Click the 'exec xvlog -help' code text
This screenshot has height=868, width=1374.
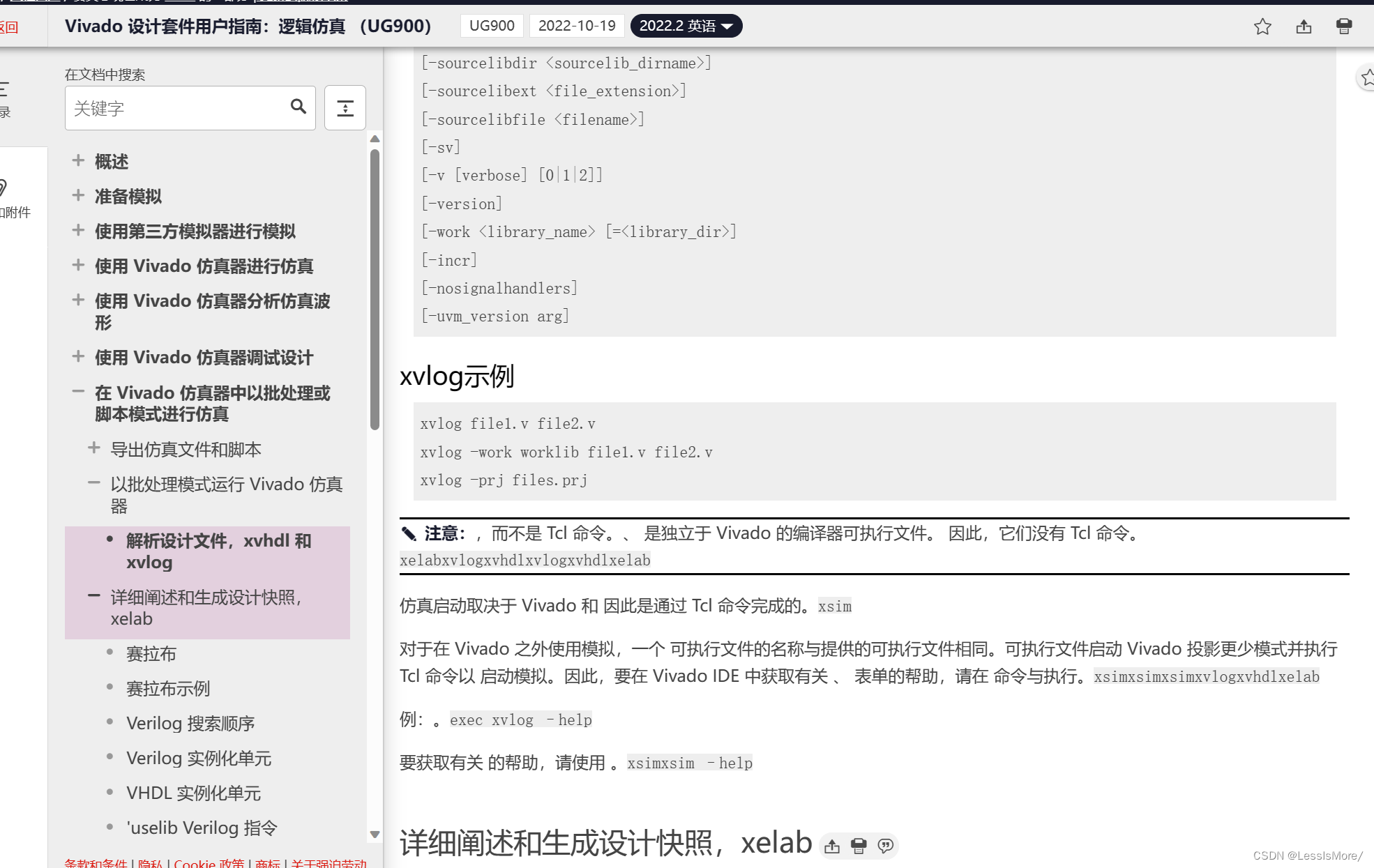pos(521,720)
